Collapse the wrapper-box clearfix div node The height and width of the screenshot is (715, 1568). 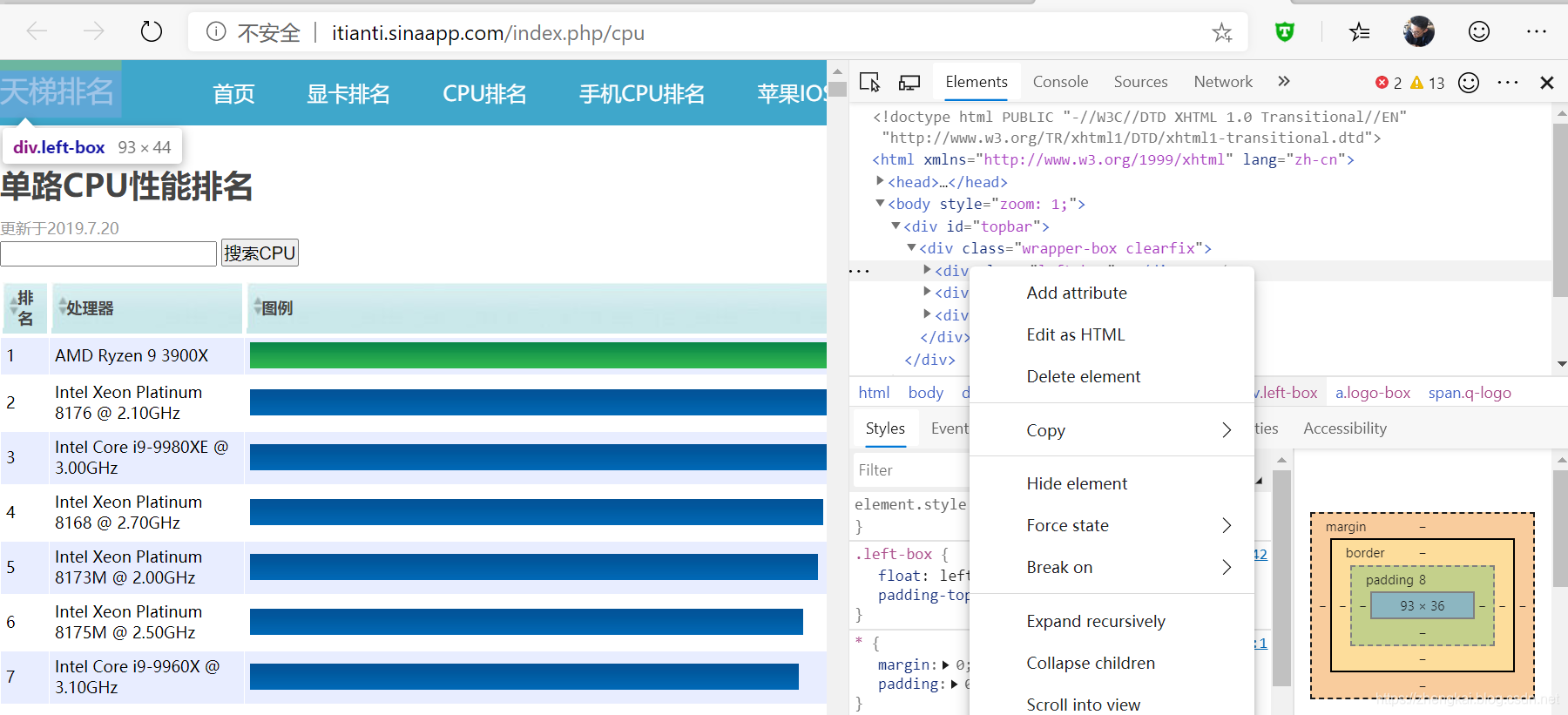[x=911, y=247]
